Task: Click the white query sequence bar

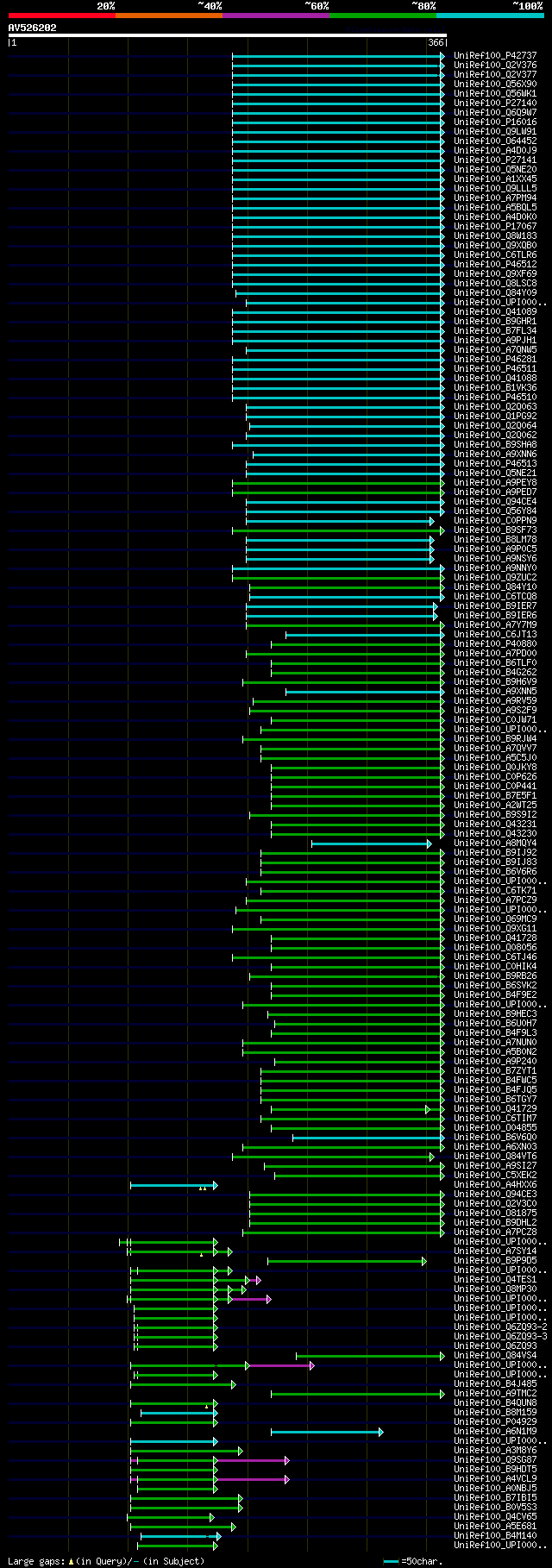Action: (x=228, y=35)
